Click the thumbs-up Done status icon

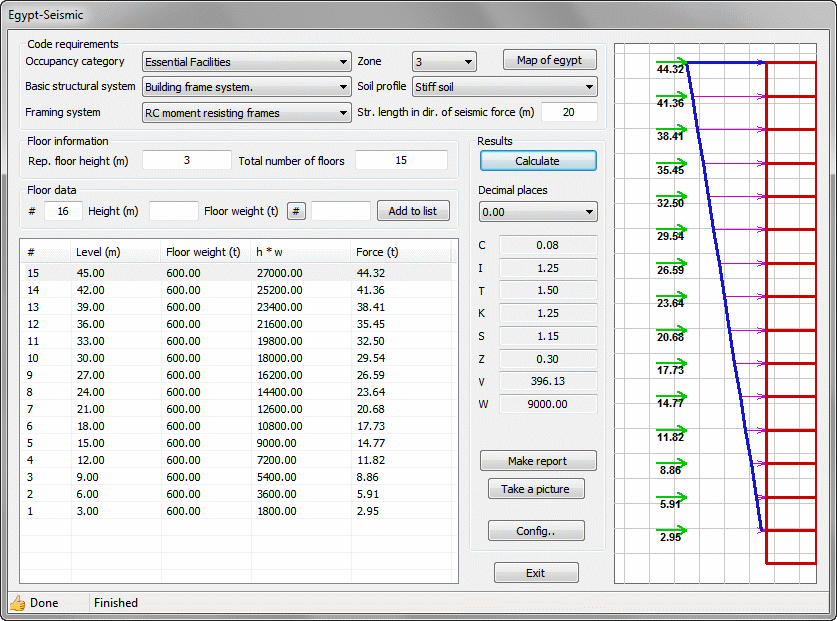pos(17,603)
